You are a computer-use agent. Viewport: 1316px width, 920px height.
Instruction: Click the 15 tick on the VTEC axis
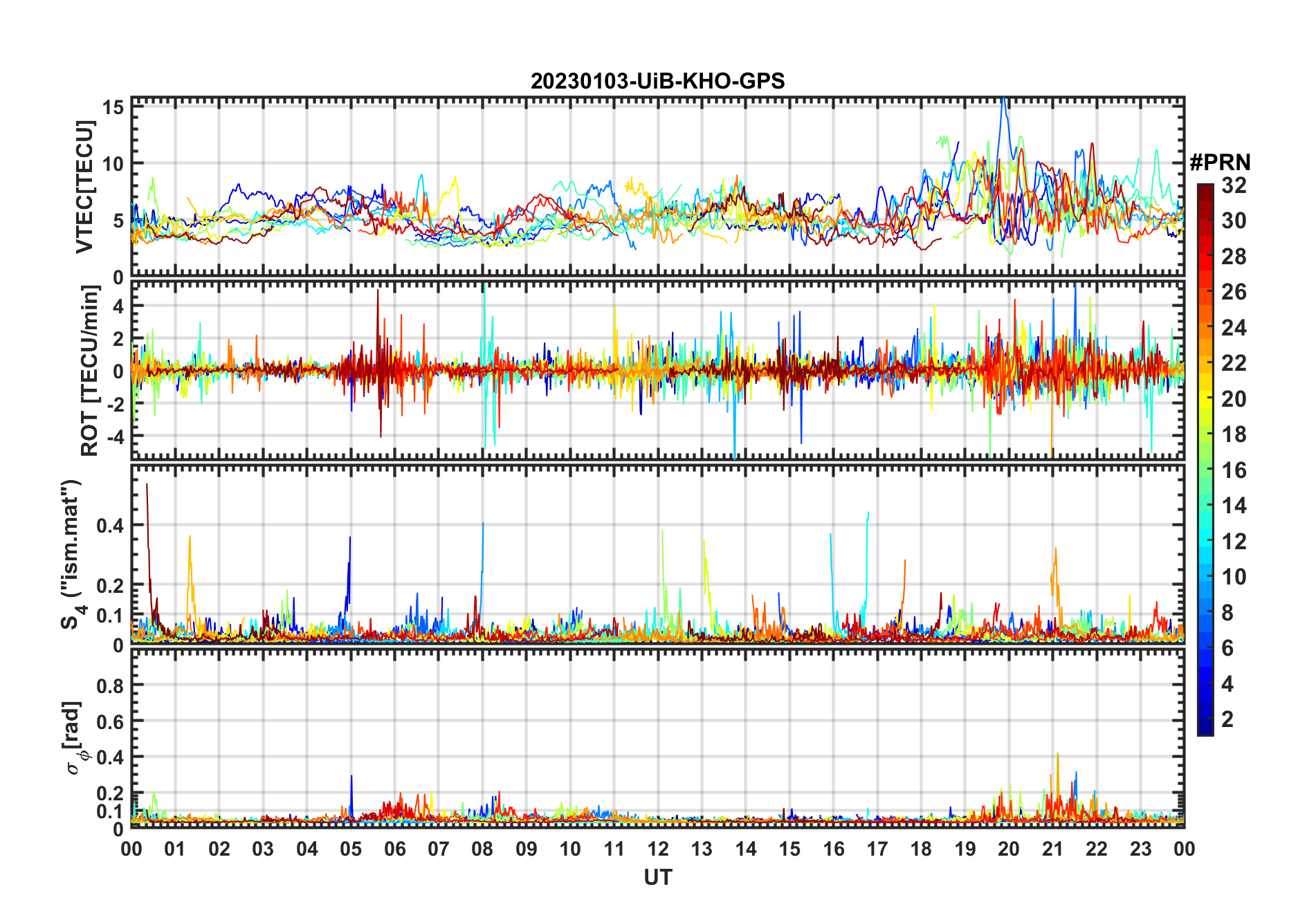[x=113, y=107]
